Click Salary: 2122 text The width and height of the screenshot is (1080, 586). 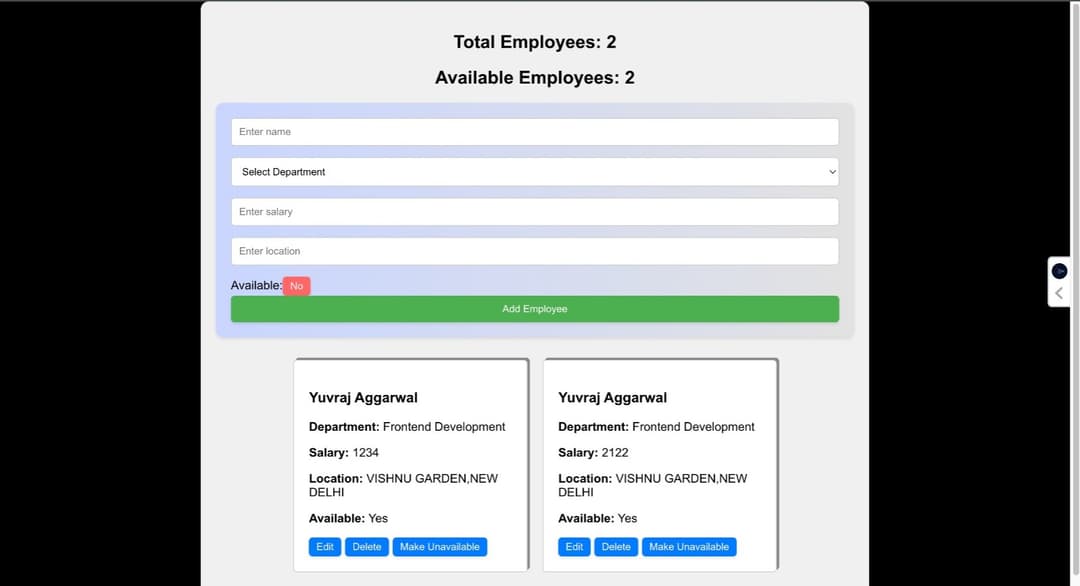[x=593, y=452]
